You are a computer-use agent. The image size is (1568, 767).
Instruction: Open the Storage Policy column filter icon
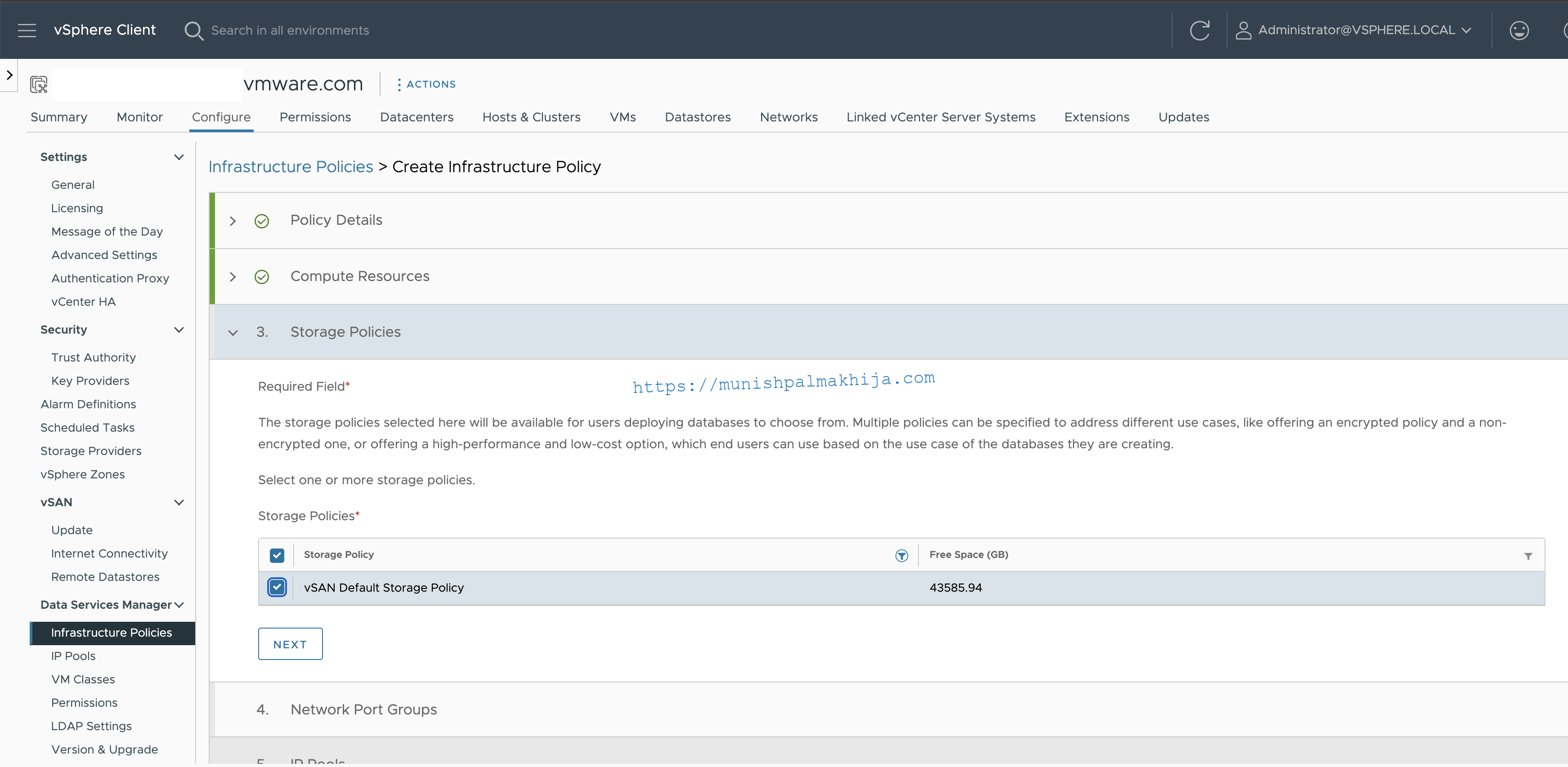click(901, 555)
